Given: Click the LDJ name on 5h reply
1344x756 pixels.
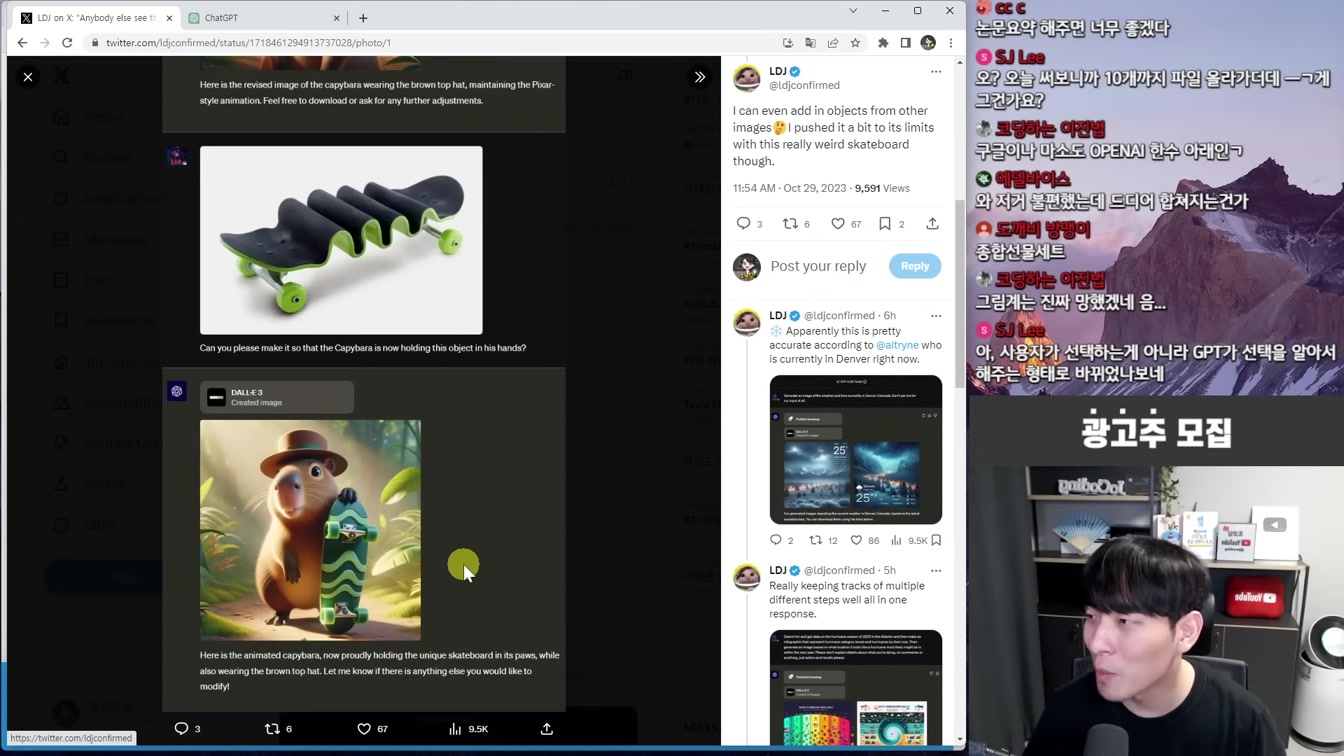Looking at the screenshot, I should [778, 570].
